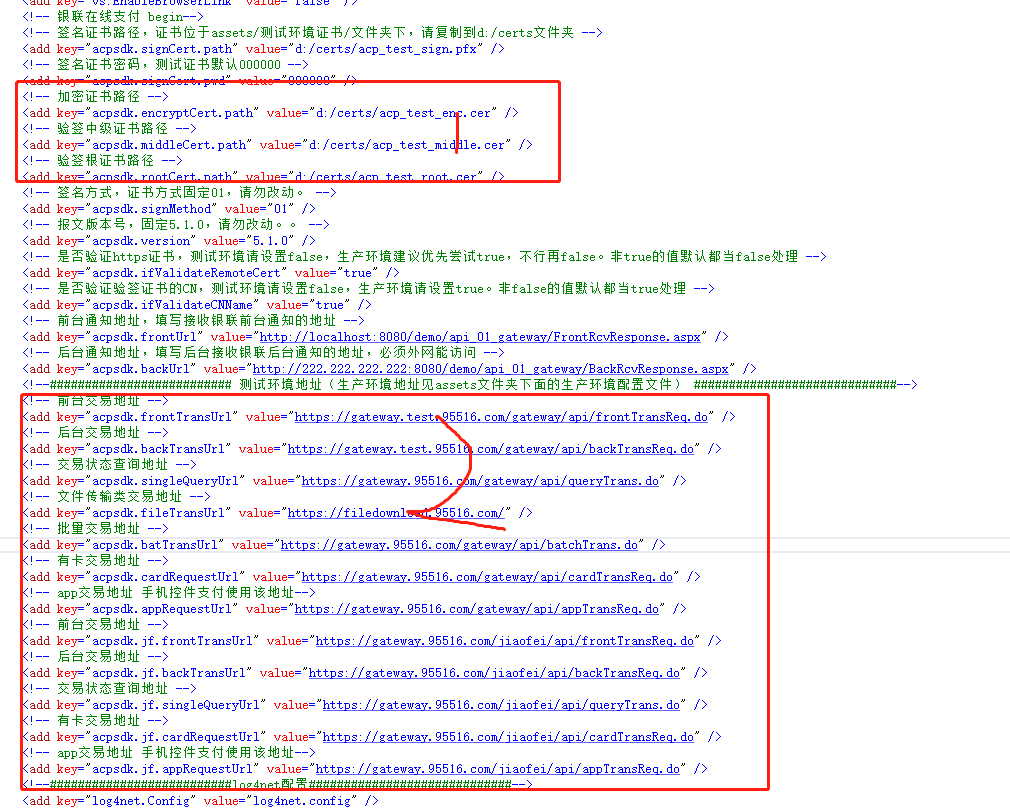Click the comment 是否验证https证书
The image size is (1010, 810).
point(424,257)
